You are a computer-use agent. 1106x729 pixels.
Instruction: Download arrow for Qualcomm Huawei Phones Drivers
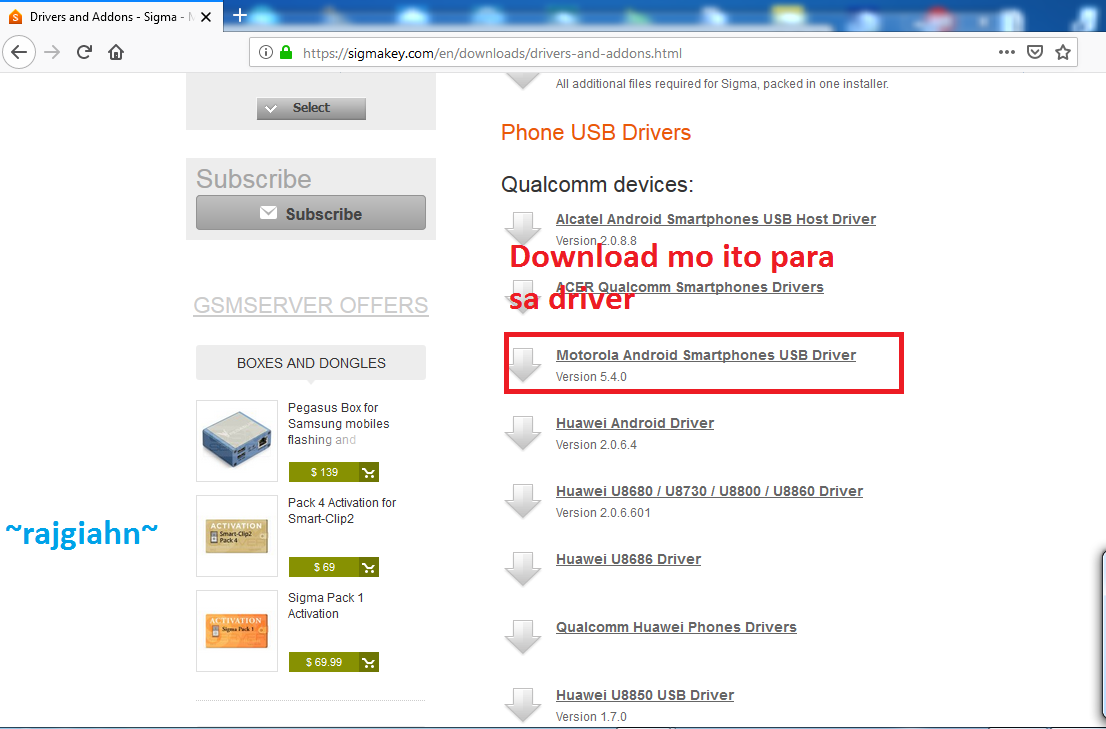tap(523, 637)
